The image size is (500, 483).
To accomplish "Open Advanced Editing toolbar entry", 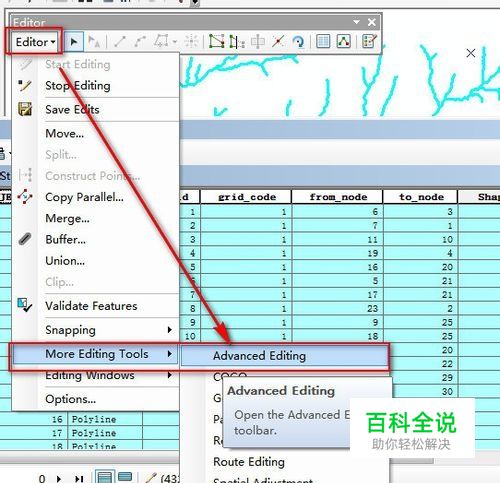I will coord(285,356).
